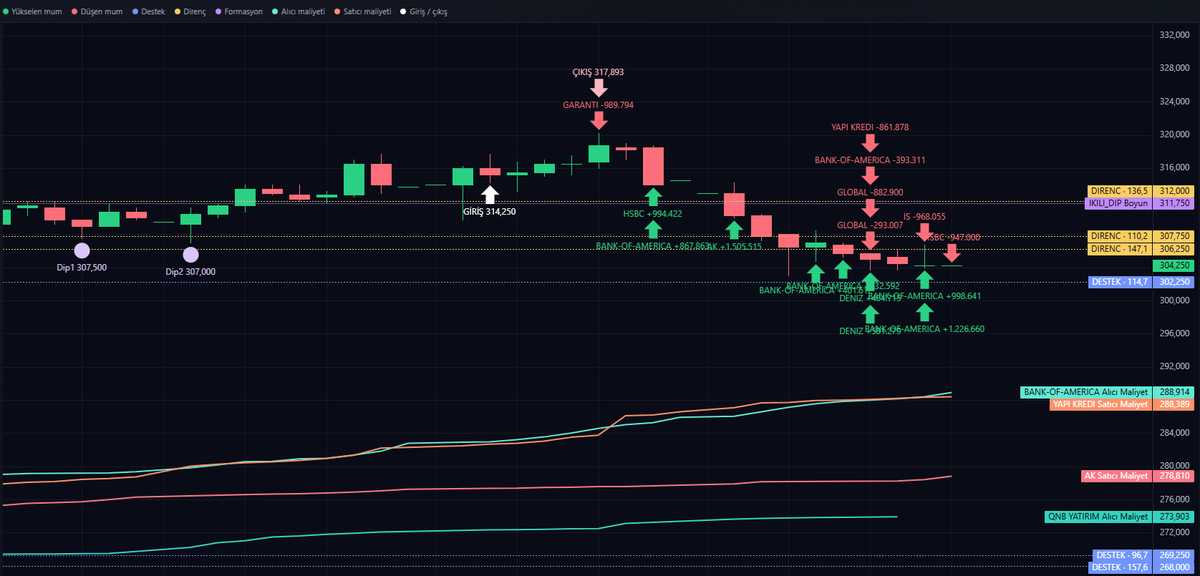Click the GARANTI -989.794 text label
1200x576 pixels.
coord(598,104)
